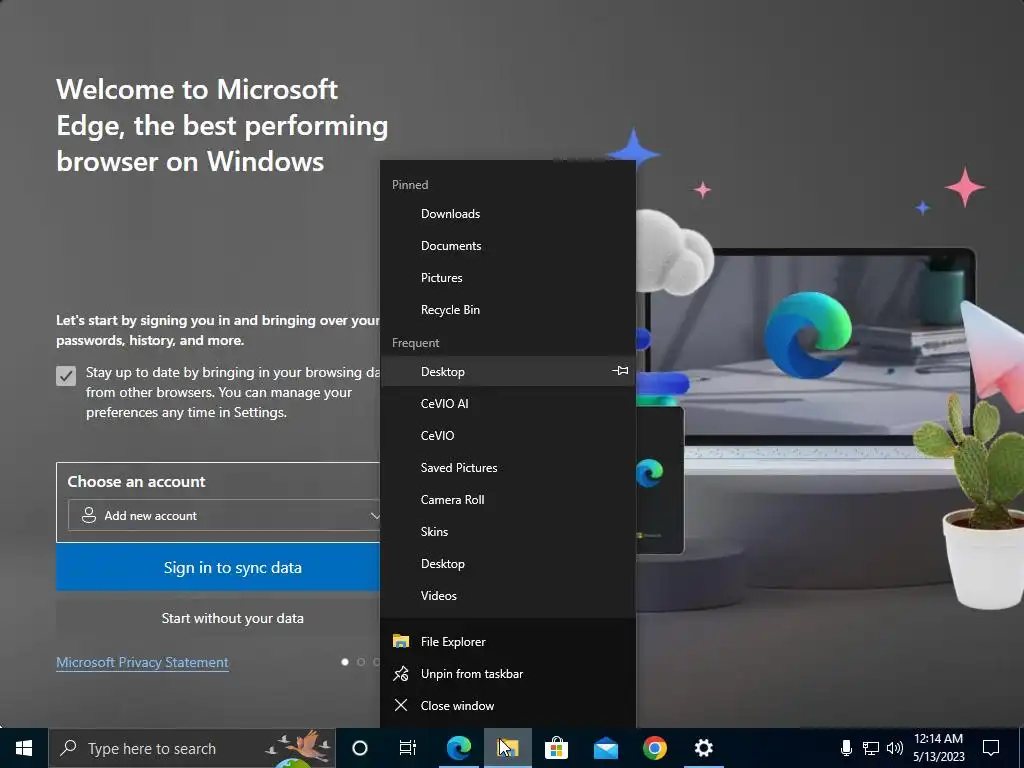Select the first page indicator dot
The image size is (1024, 768).
[x=345, y=662]
